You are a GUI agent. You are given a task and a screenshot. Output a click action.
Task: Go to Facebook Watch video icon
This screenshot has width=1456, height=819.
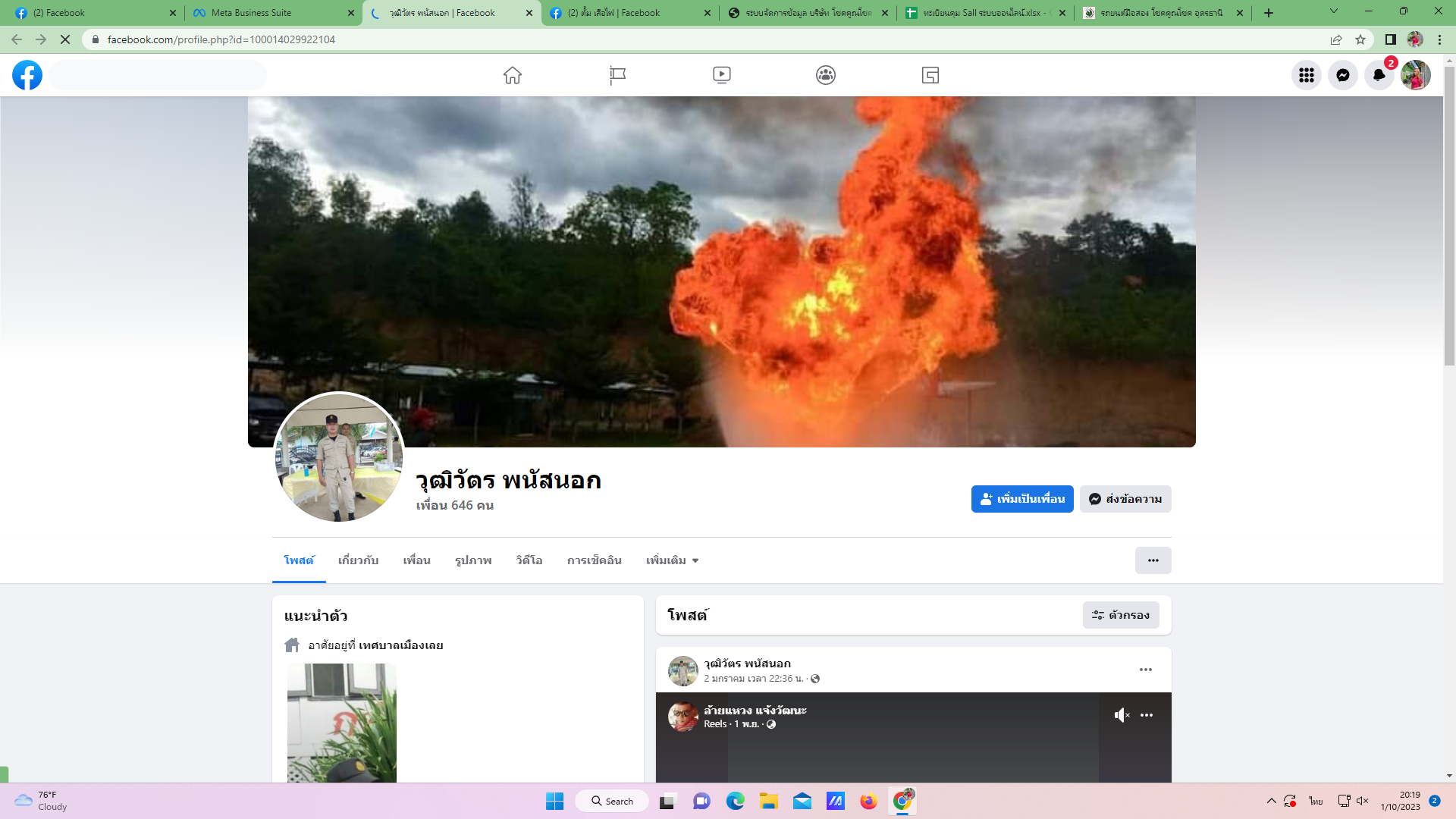coord(721,75)
